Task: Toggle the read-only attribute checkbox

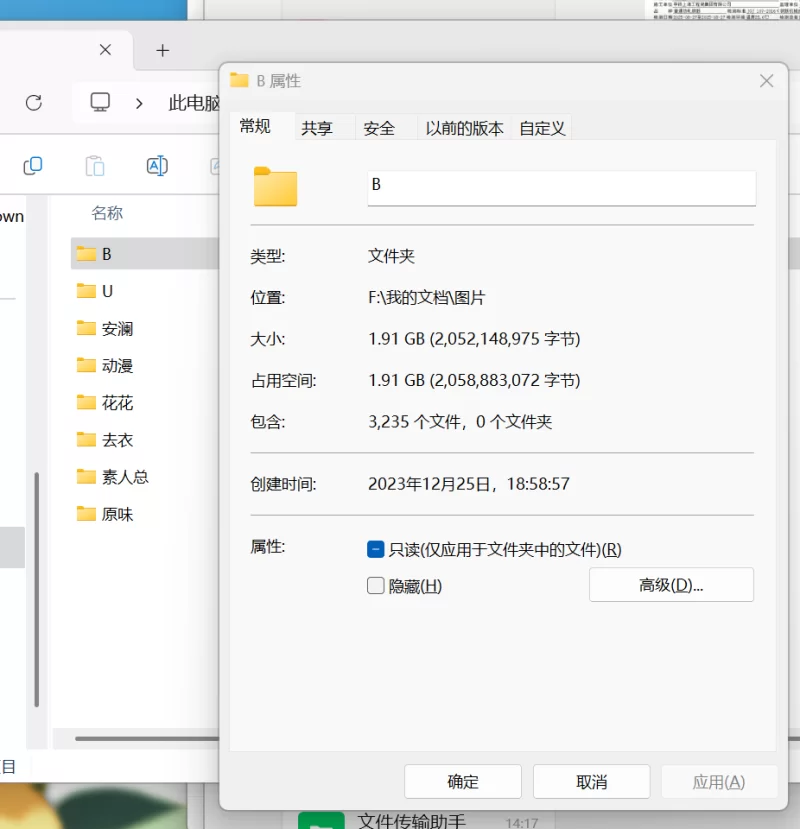Action: click(376, 549)
